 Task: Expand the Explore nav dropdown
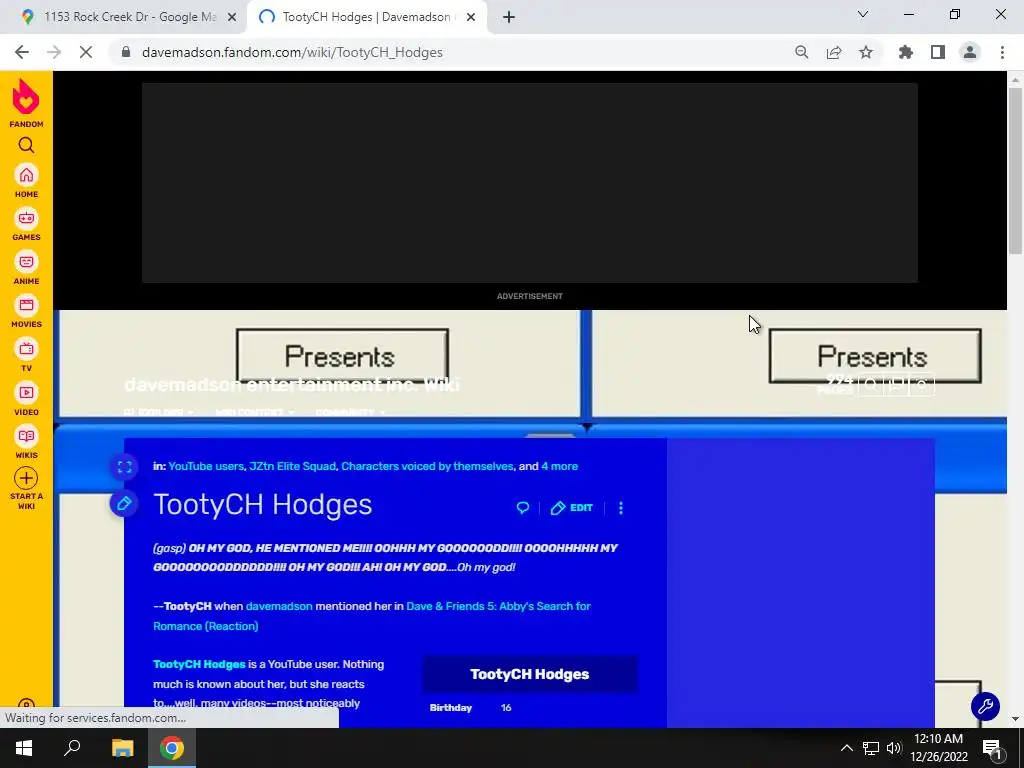click(x=159, y=412)
